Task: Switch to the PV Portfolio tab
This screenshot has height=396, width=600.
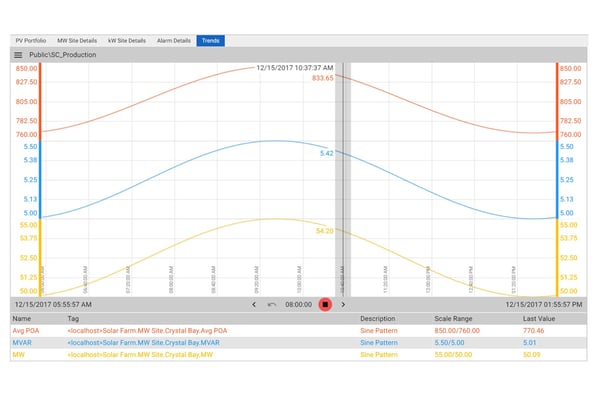Action: [x=31, y=41]
